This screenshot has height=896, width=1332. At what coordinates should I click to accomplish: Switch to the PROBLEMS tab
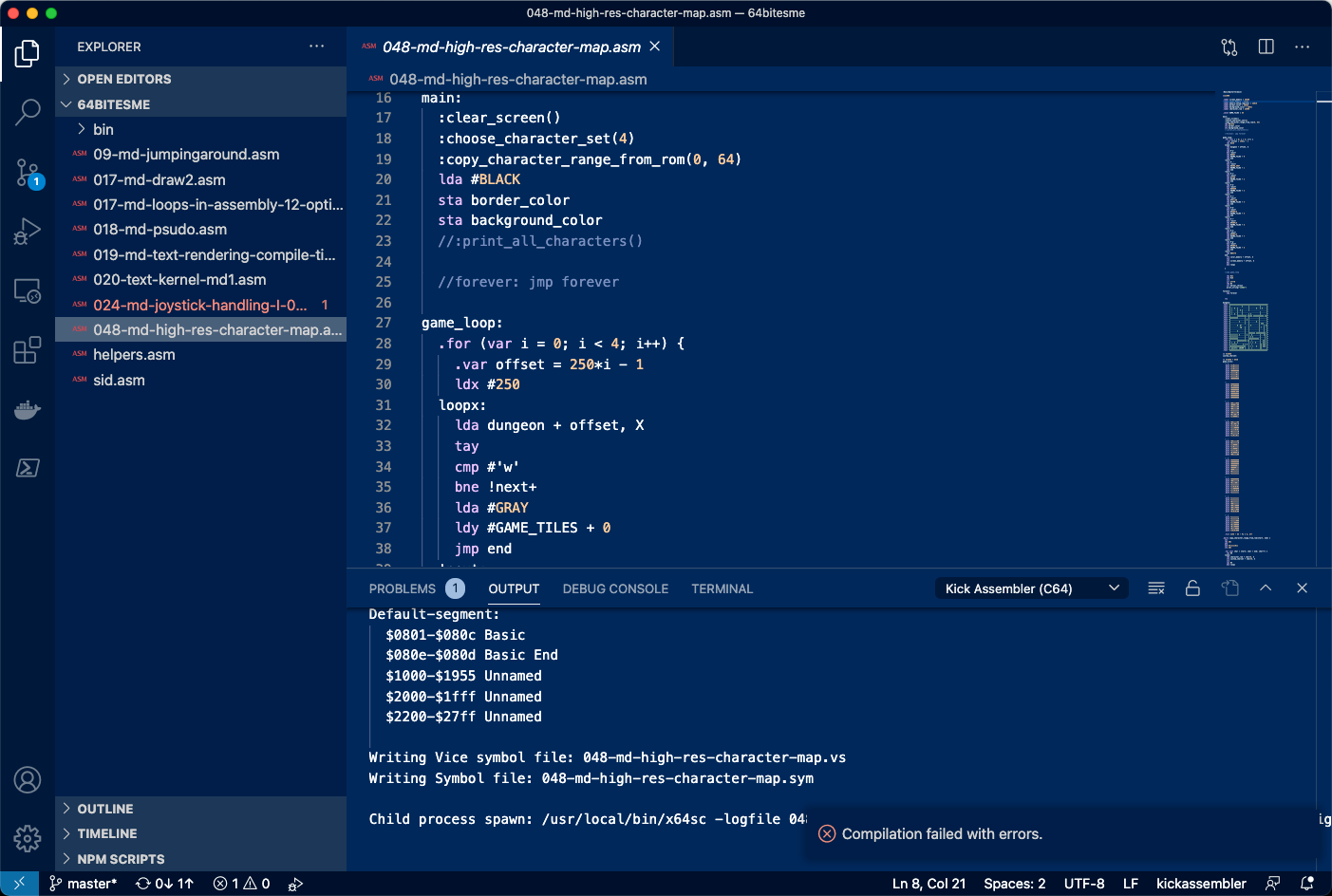(402, 588)
